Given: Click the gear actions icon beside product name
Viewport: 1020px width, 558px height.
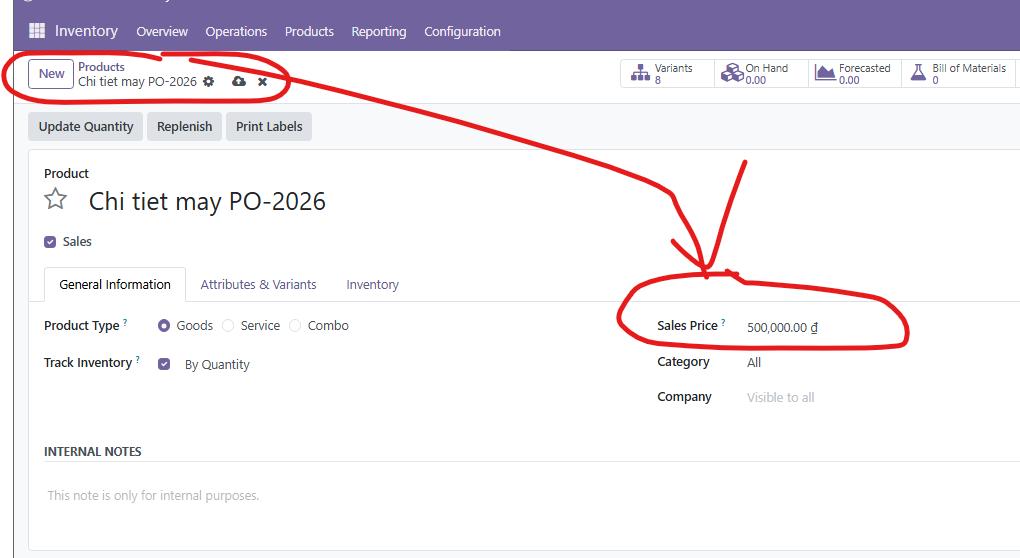Looking at the screenshot, I should [208, 82].
